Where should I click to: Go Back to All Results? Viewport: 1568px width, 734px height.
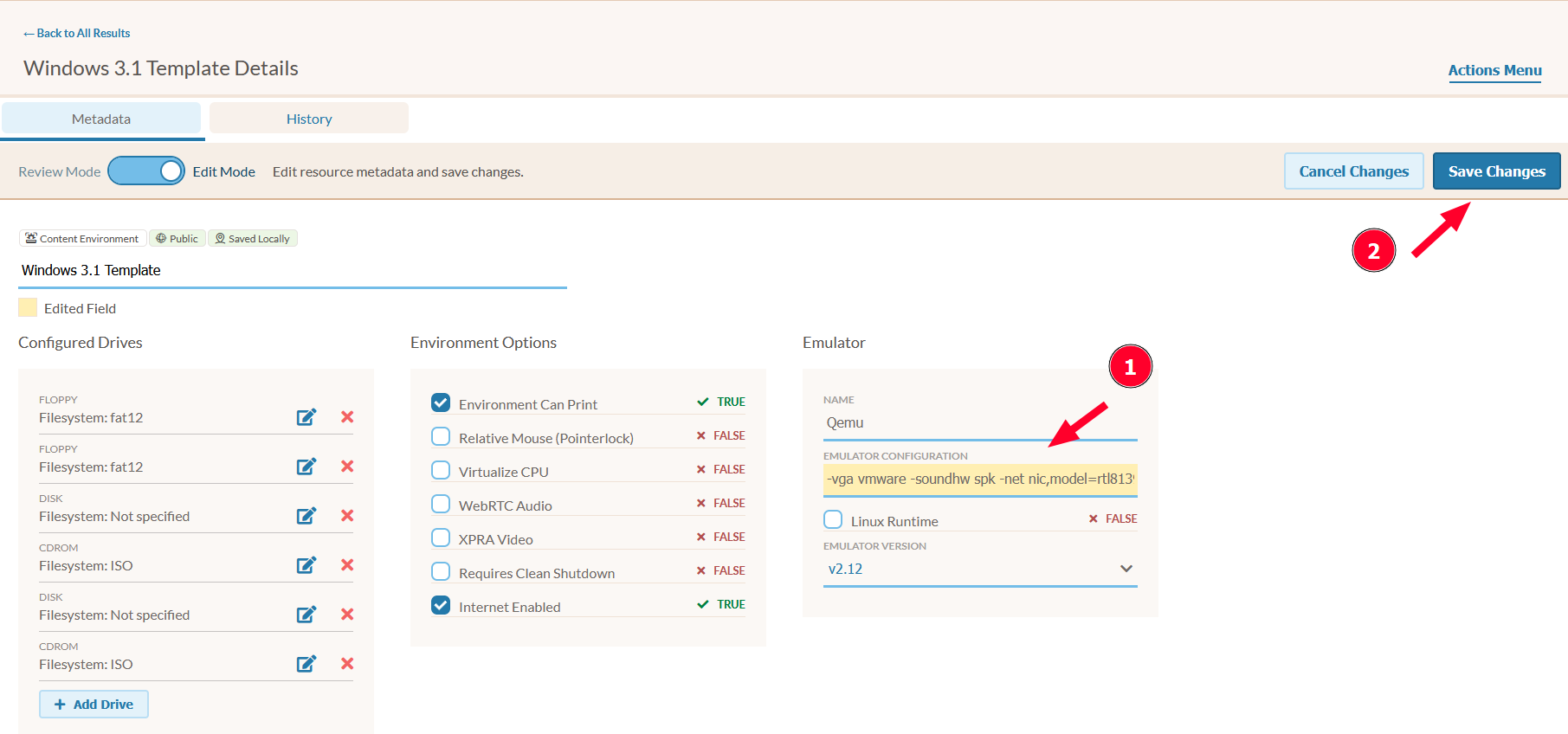tap(77, 33)
